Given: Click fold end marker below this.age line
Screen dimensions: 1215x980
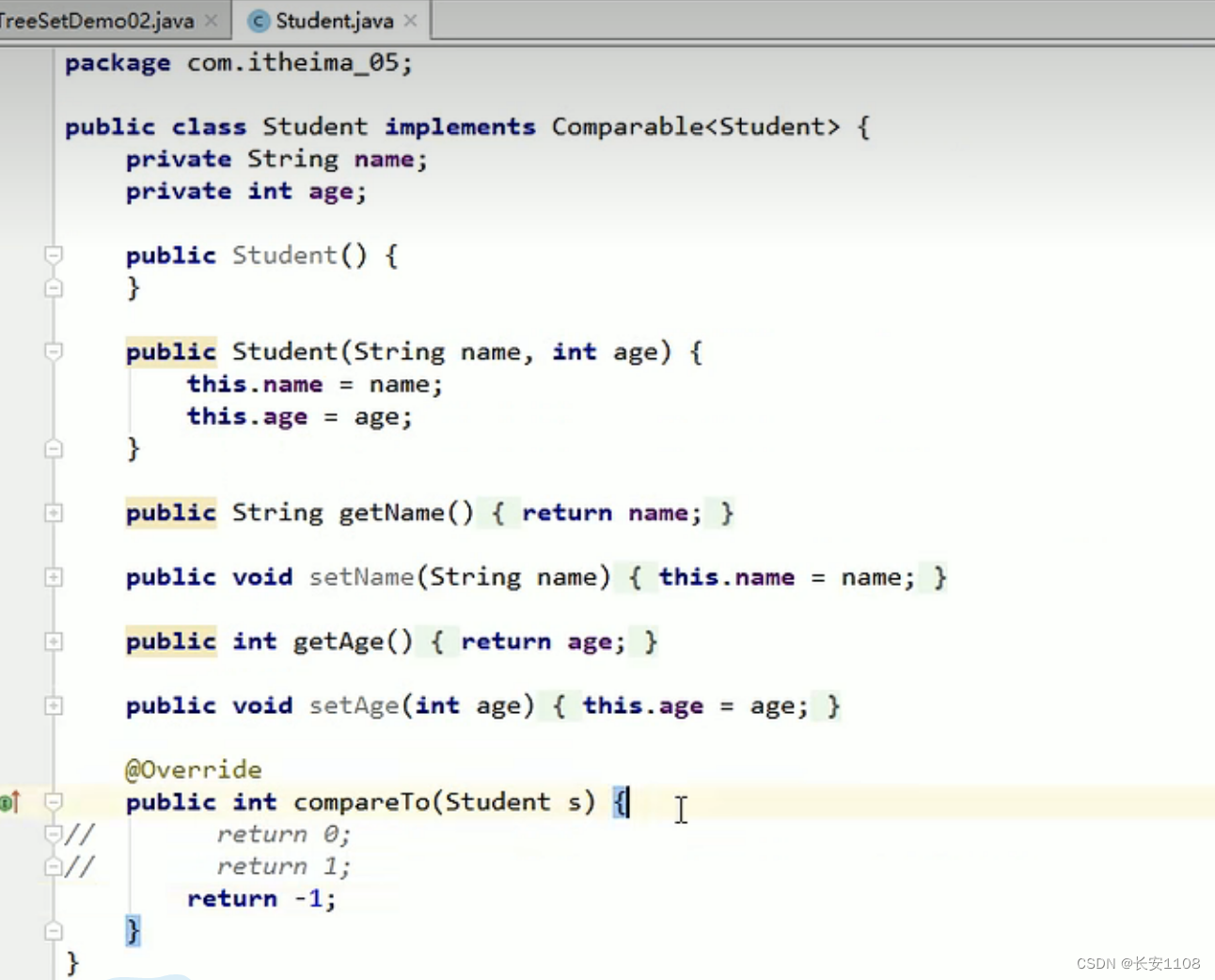Looking at the screenshot, I should coord(54,449).
